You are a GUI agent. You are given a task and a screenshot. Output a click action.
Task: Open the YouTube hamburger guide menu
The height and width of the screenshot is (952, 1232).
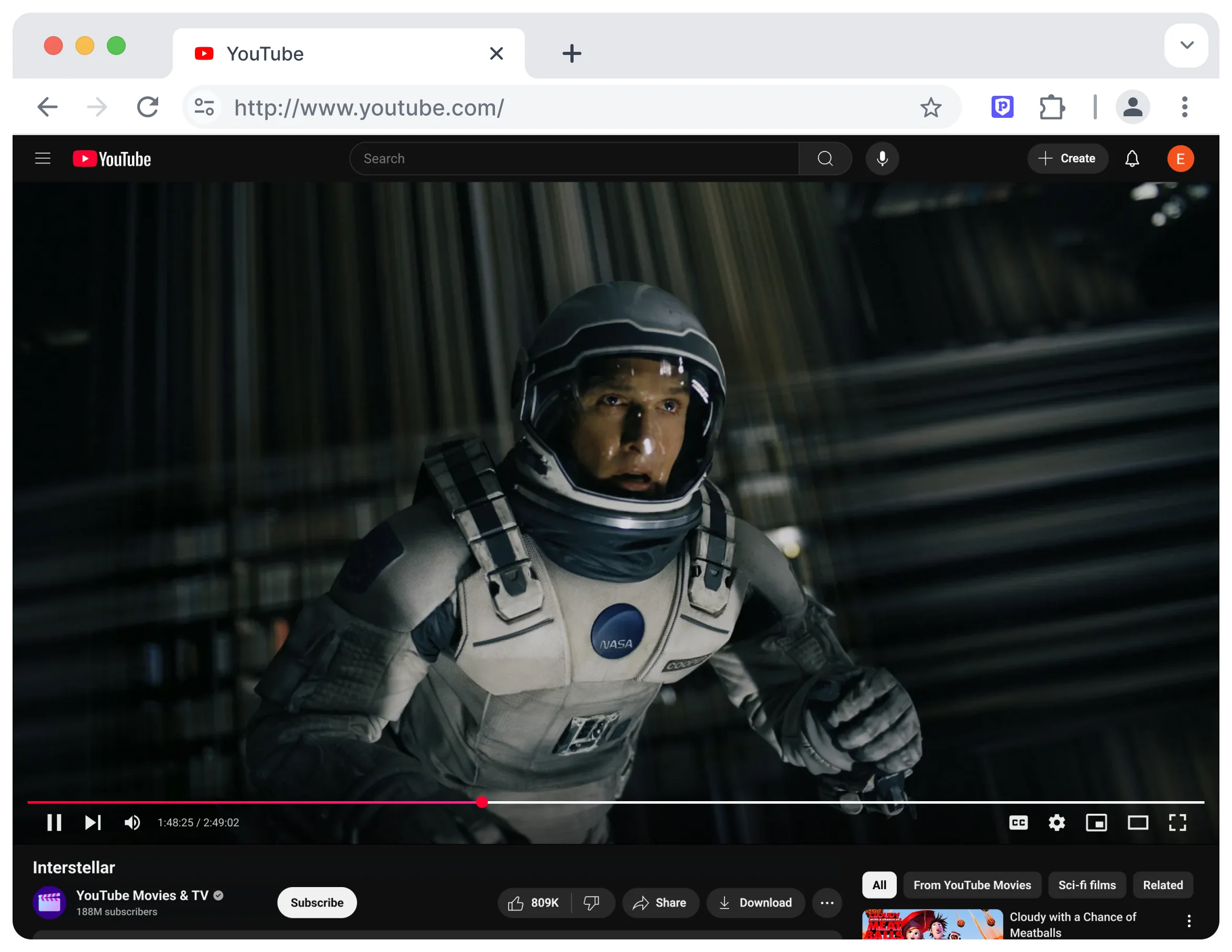(x=43, y=159)
